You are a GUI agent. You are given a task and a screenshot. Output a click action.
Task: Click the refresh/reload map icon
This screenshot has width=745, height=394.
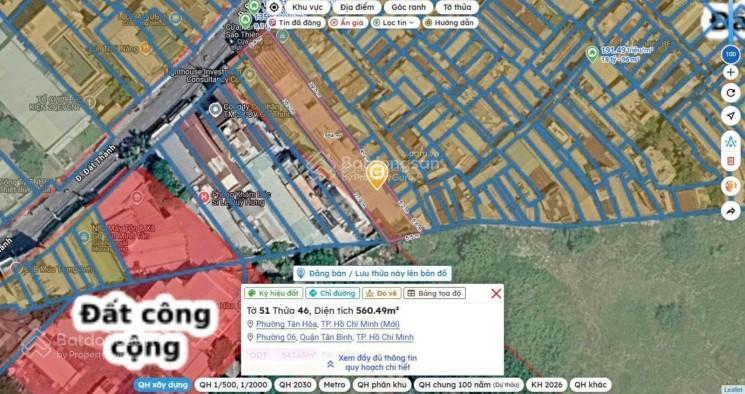tap(731, 94)
